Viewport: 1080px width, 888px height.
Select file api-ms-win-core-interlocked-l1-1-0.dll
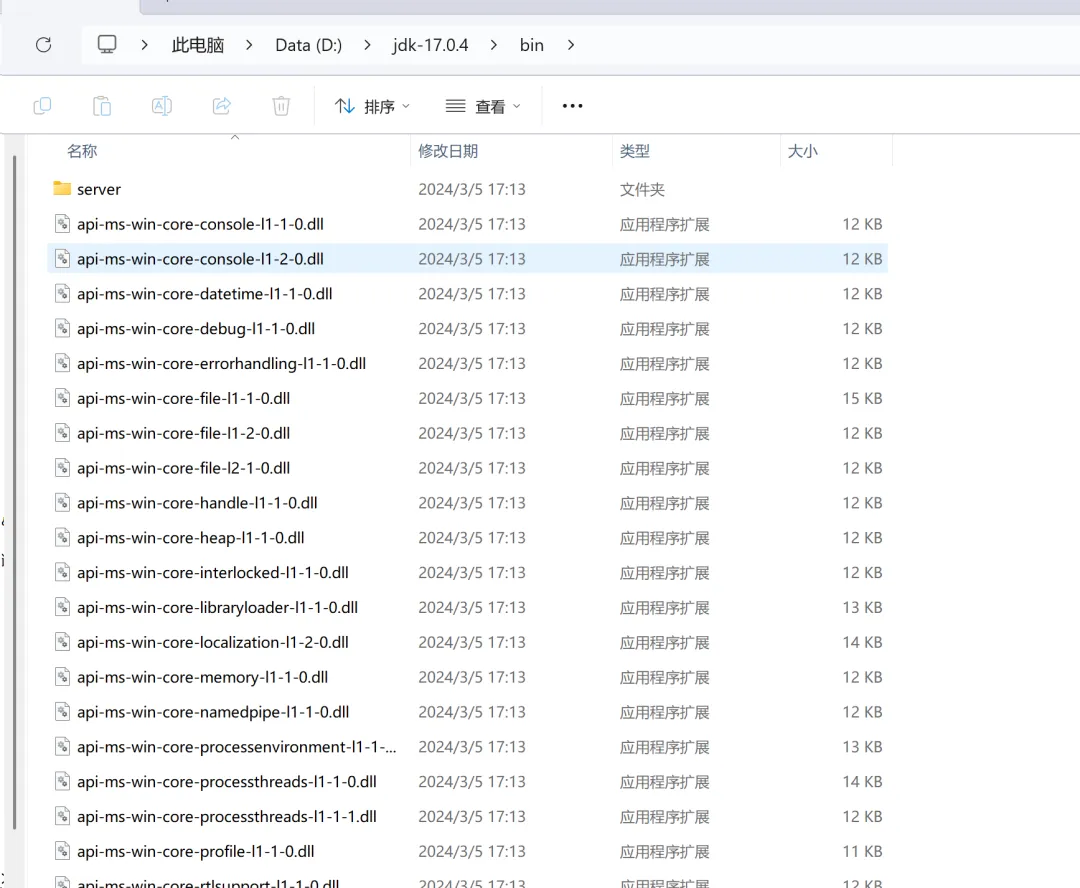point(213,572)
